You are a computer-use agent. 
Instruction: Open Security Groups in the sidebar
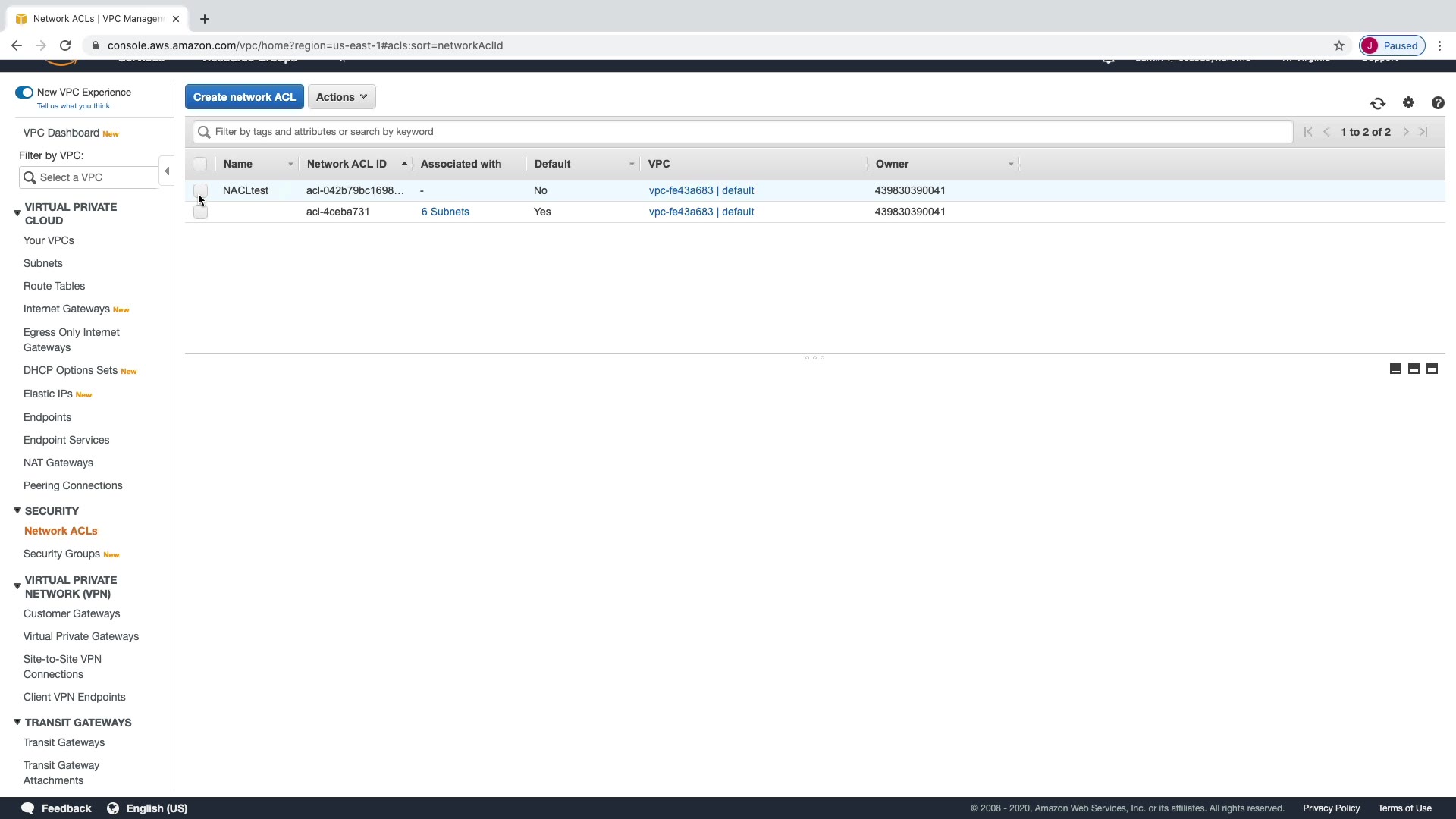[61, 554]
